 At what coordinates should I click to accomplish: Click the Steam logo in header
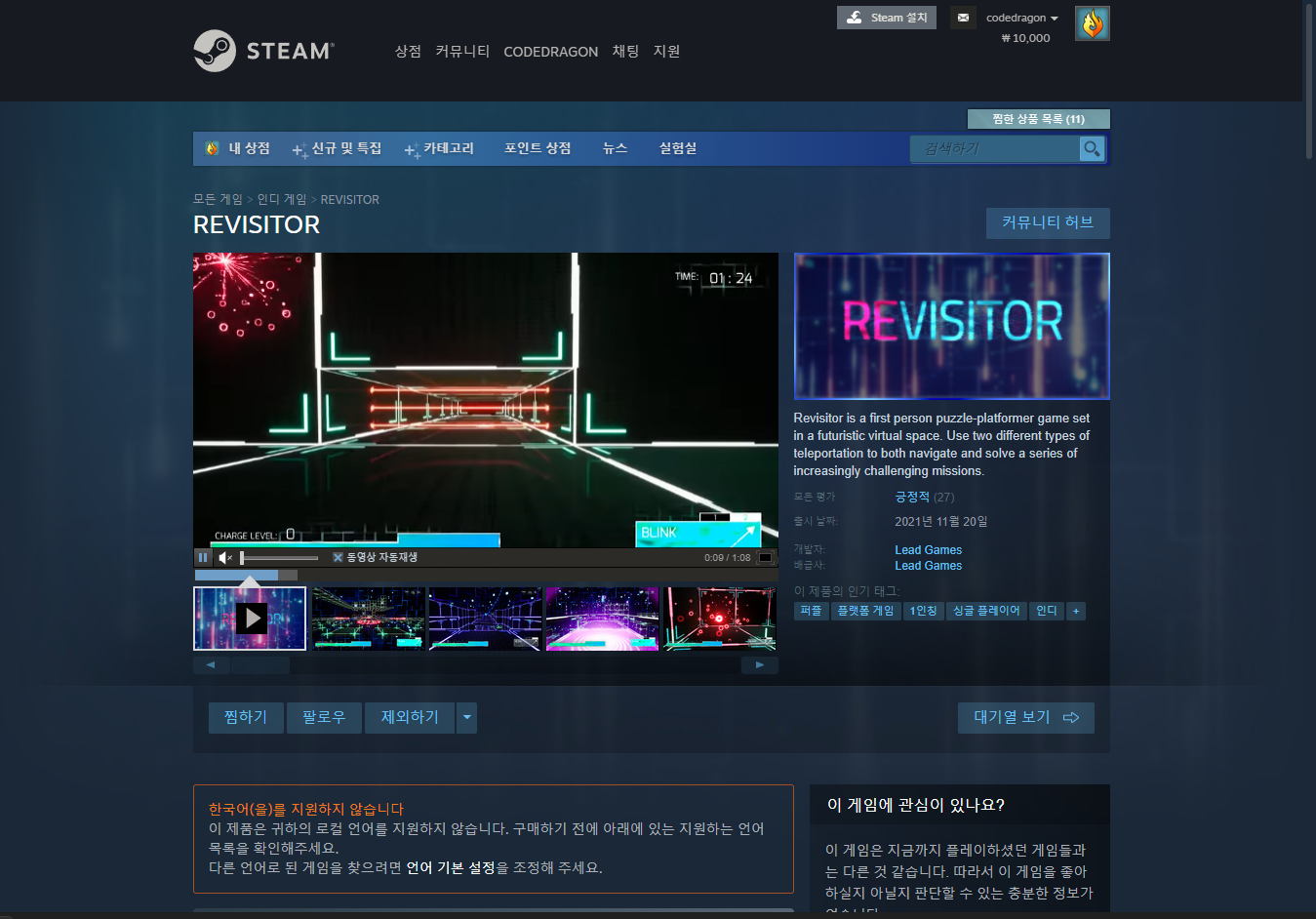263,51
